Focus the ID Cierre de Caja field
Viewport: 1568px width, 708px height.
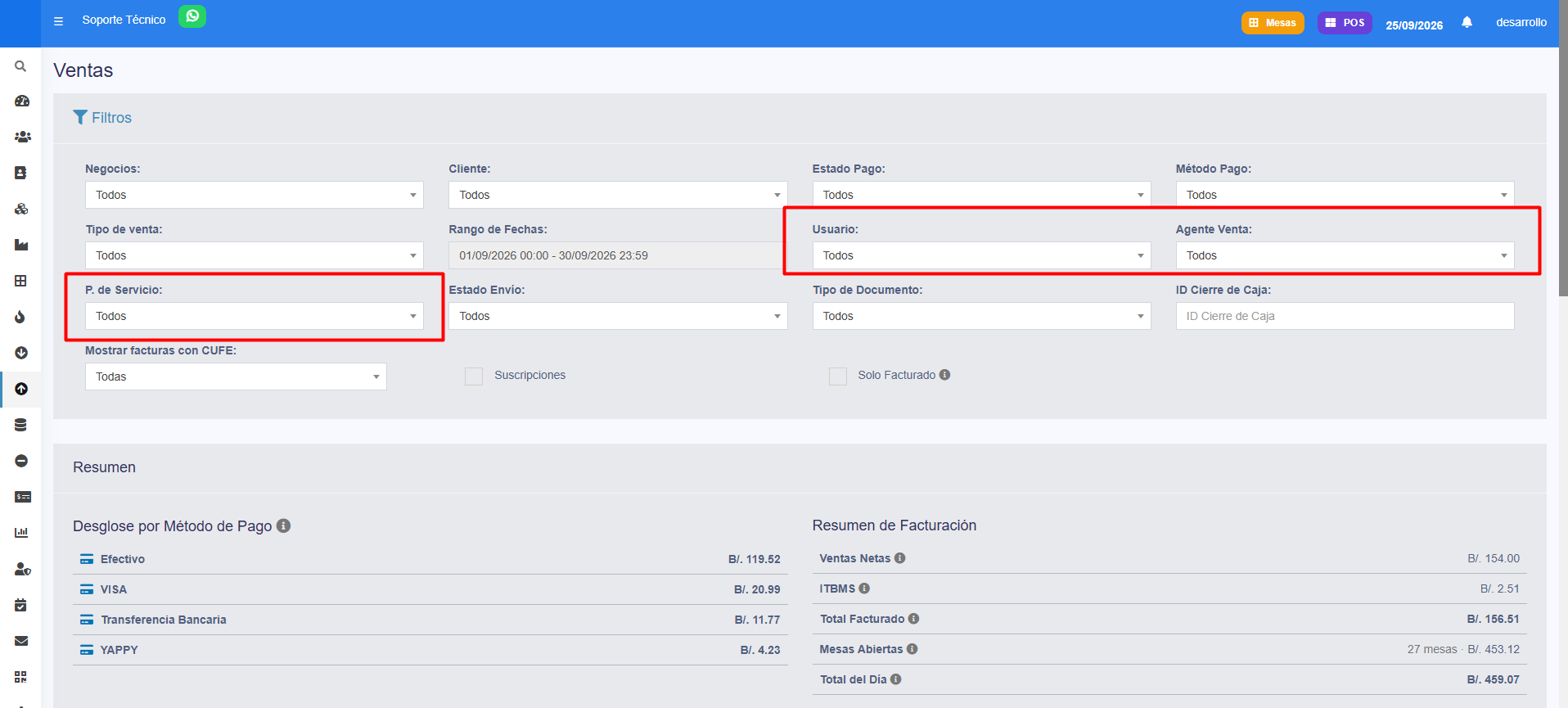click(1345, 316)
